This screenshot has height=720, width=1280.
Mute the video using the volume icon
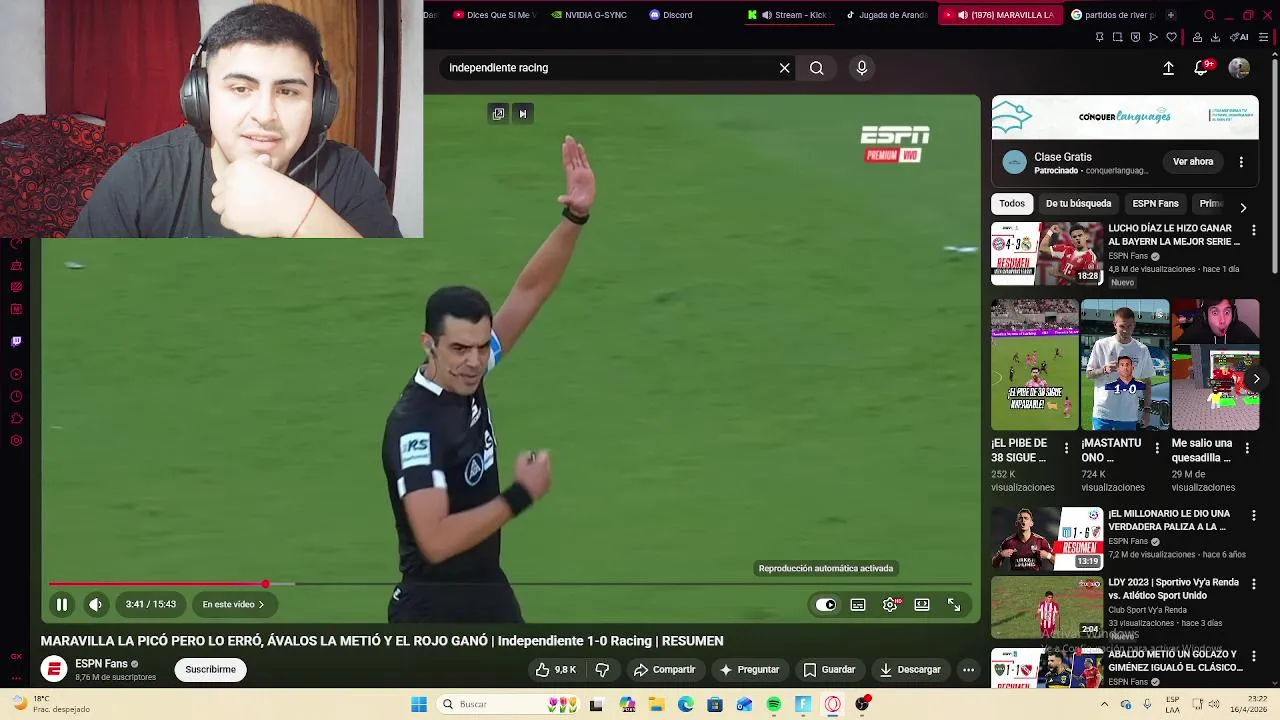tap(95, 604)
